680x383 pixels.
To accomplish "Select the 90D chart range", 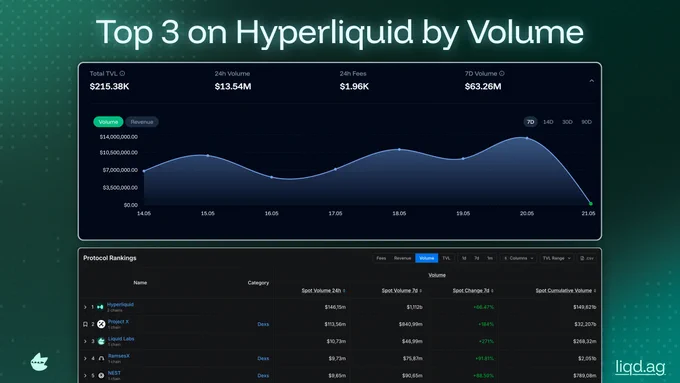I will pos(586,122).
